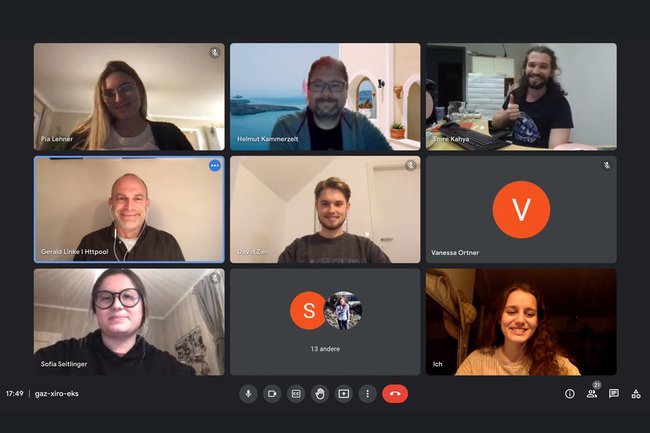Viewport: 650px width, 433px height.
Task: Mute the microphone in the call toolbar
Action: [x=248, y=394]
